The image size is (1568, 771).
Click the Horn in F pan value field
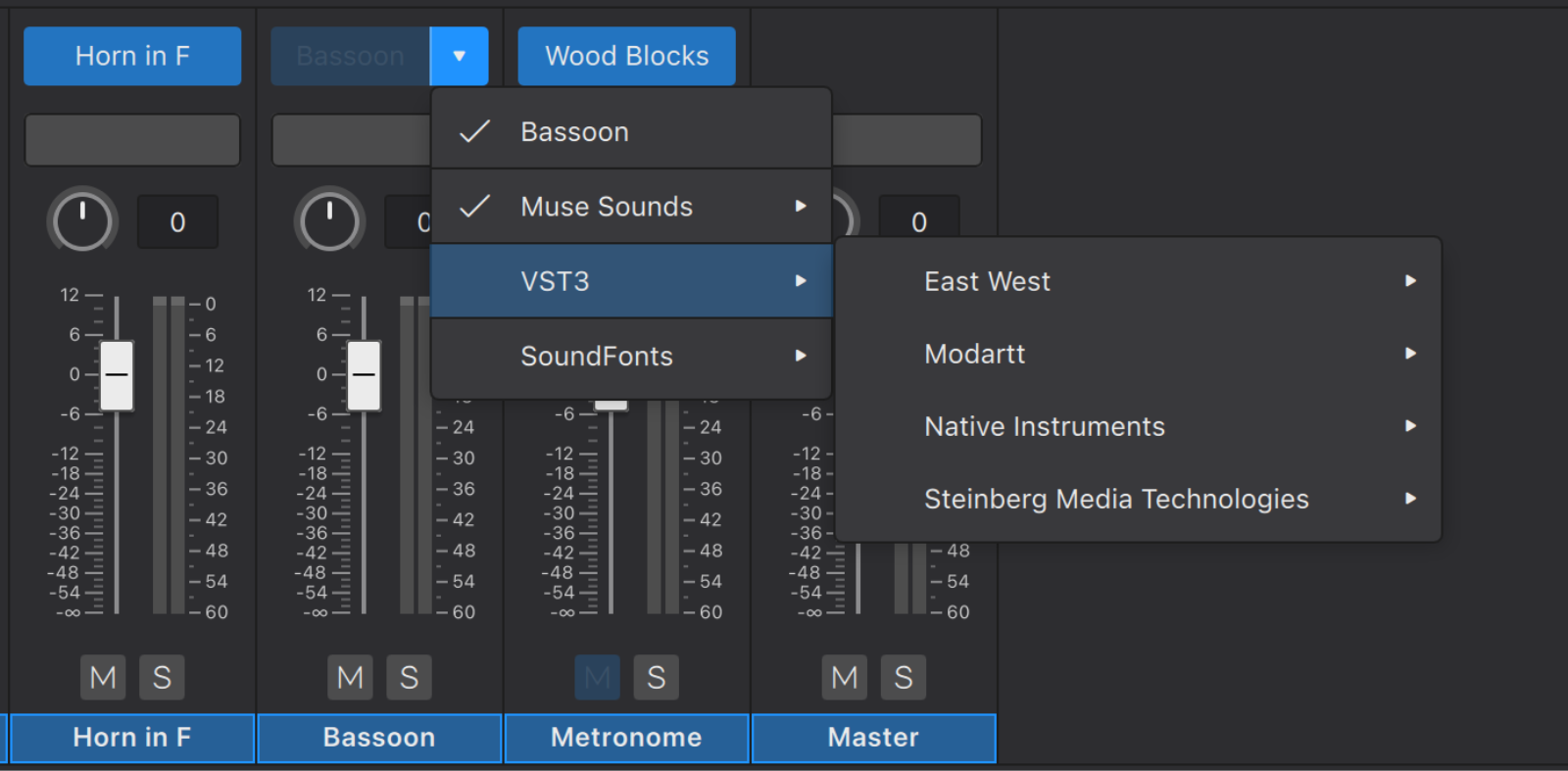(x=177, y=222)
